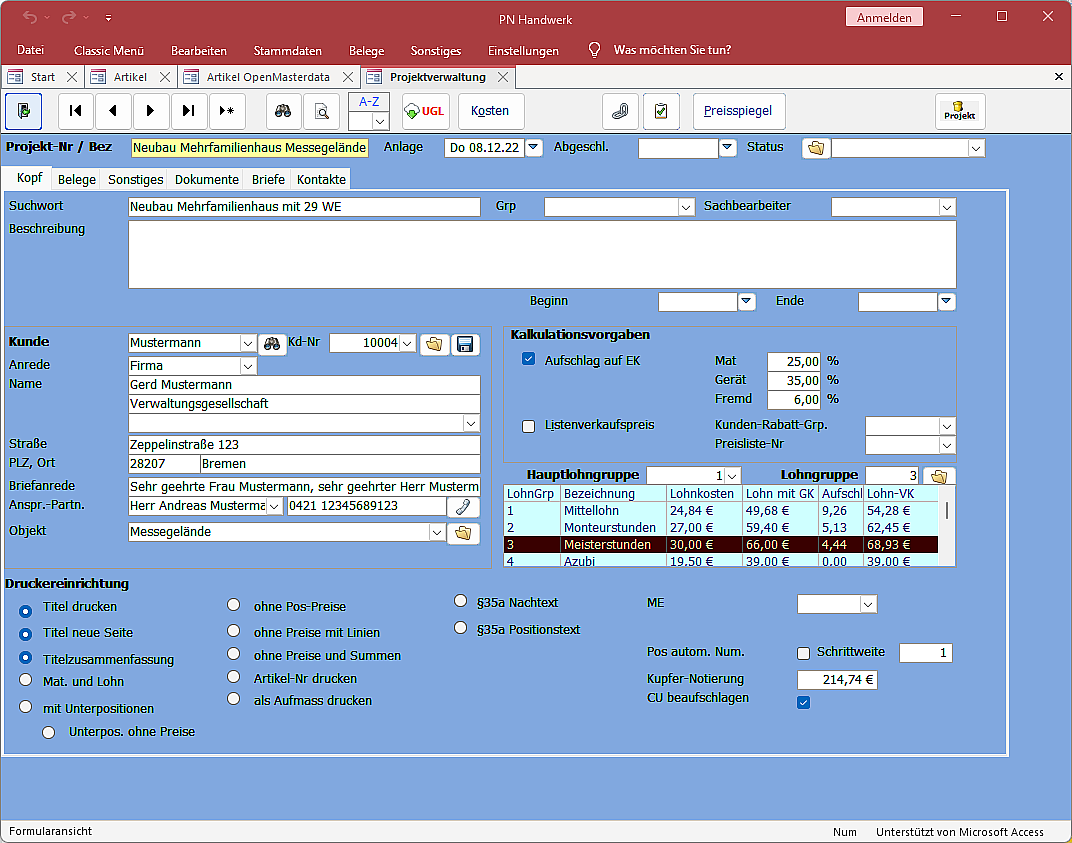Click the exit door icon in toolbar

pyautogui.click(x=24, y=111)
